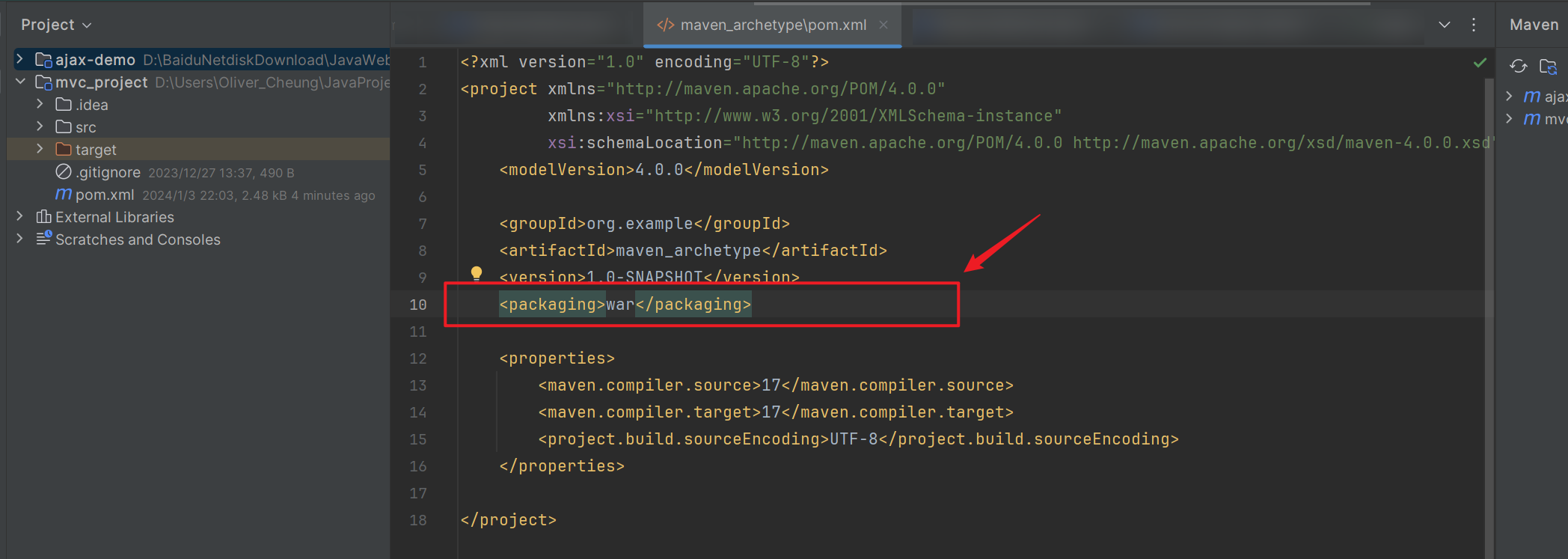This screenshot has height=559, width=1568.
Task: Click the maven.compiler.source 17 line
Action: click(x=776, y=385)
